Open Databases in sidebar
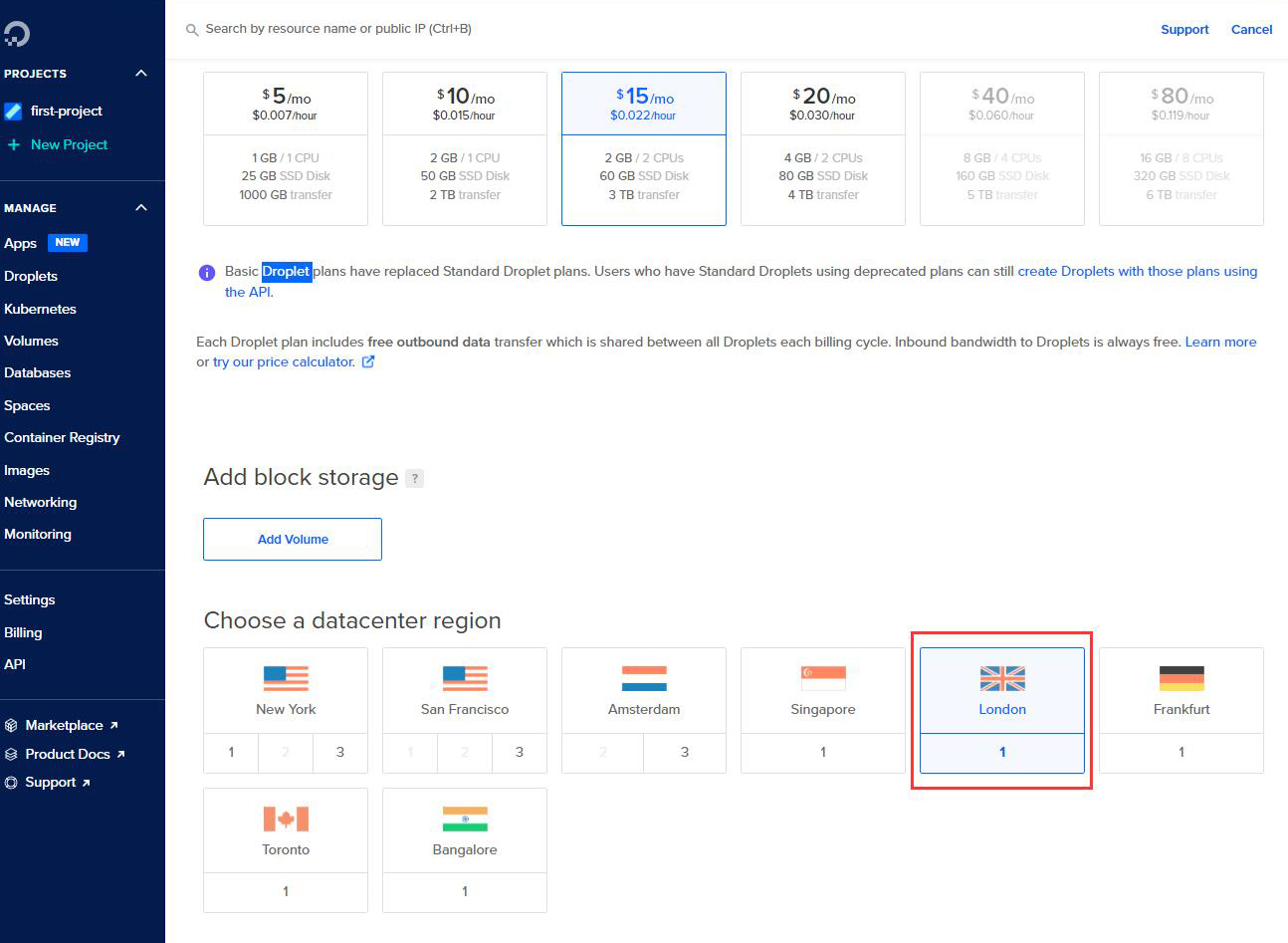This screenshot has height=943, width=1288. [x=38, y=372]
